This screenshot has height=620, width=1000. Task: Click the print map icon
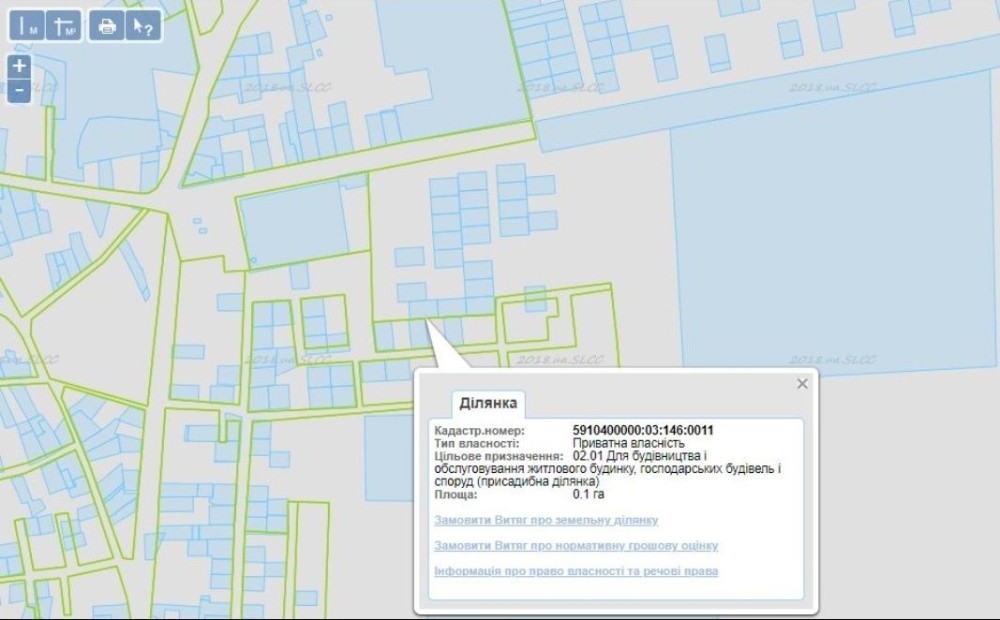click(x=107, y=26)
